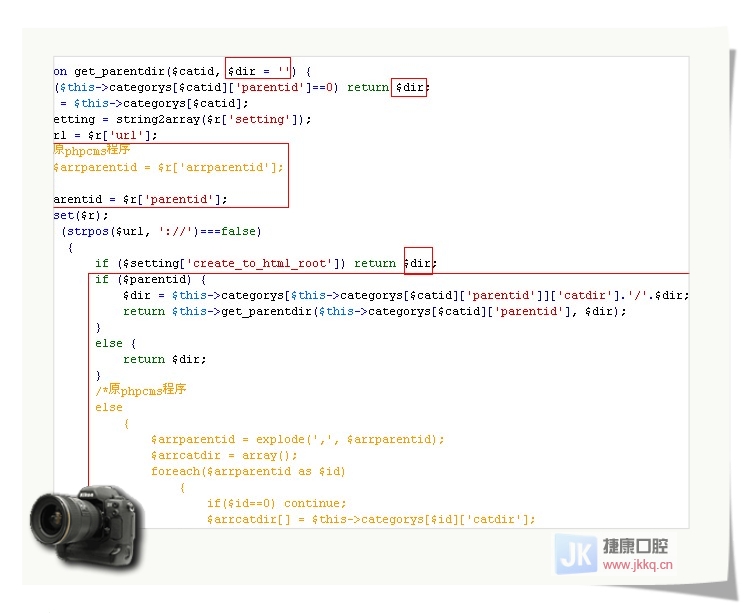Click the 'get_parentdir($catid,' function declaration text
The height and width of the screenshot is (613, 754).
click(x=147, y=72)
